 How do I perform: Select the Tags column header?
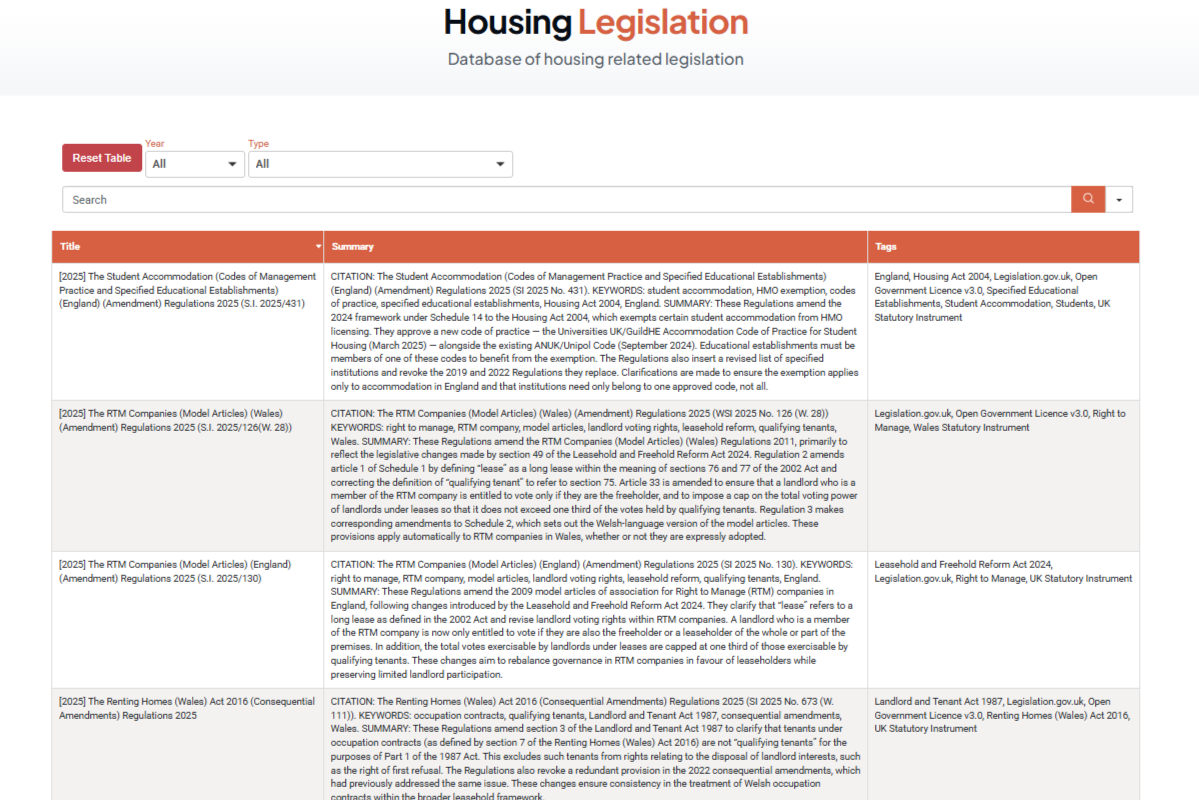886,246
